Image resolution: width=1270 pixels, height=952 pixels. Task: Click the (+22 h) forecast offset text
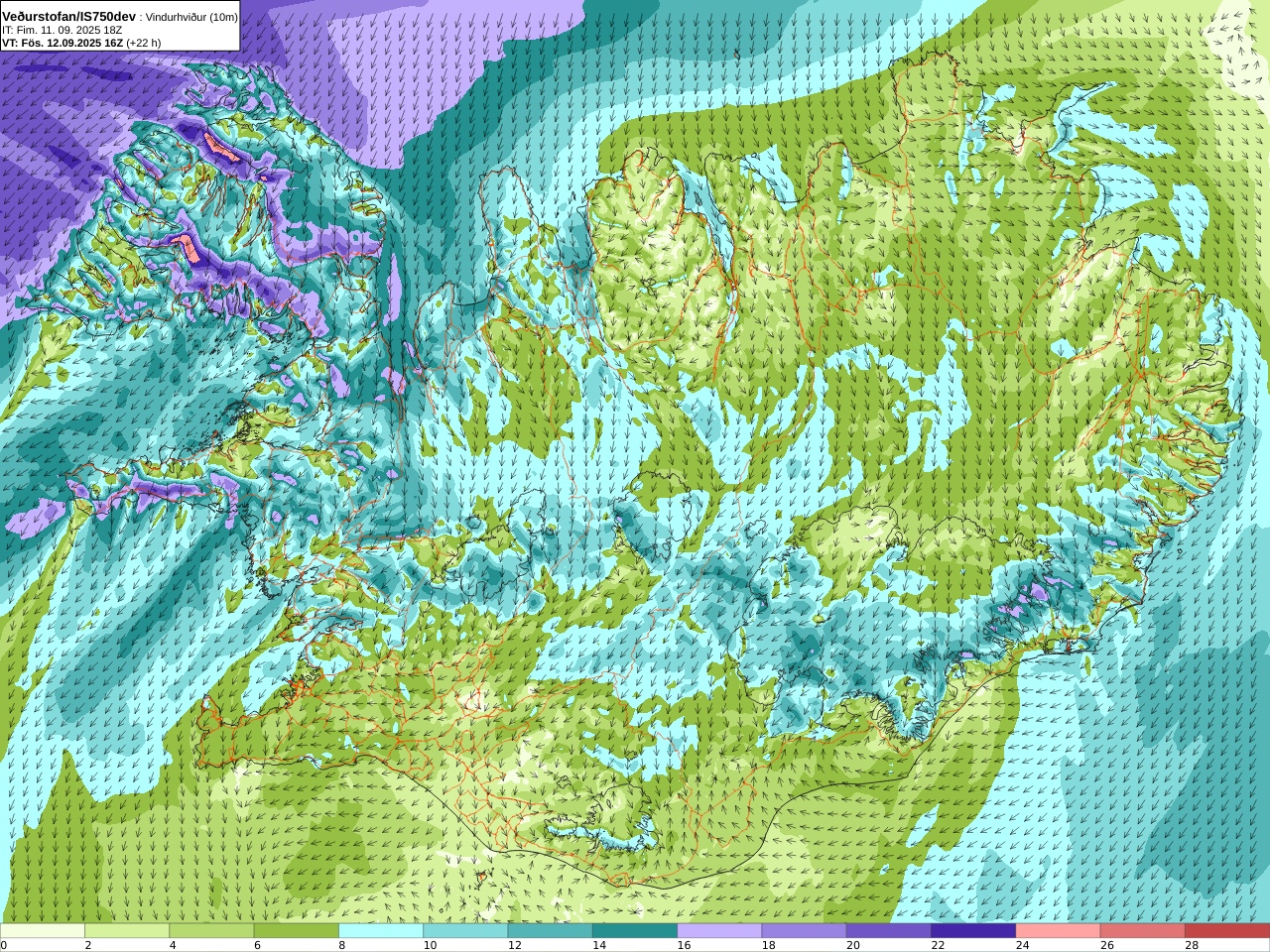[x=144, y=44]
